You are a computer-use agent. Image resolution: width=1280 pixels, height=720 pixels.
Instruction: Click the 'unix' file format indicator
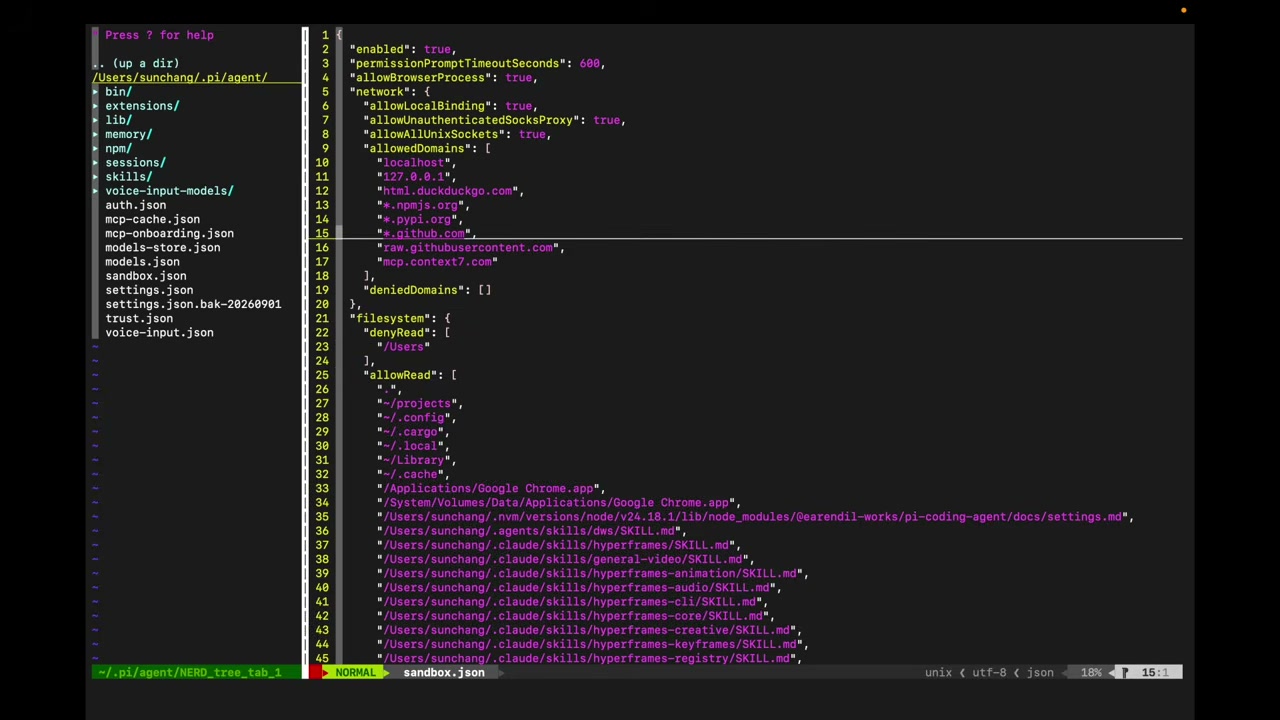(x=938, y=673)
